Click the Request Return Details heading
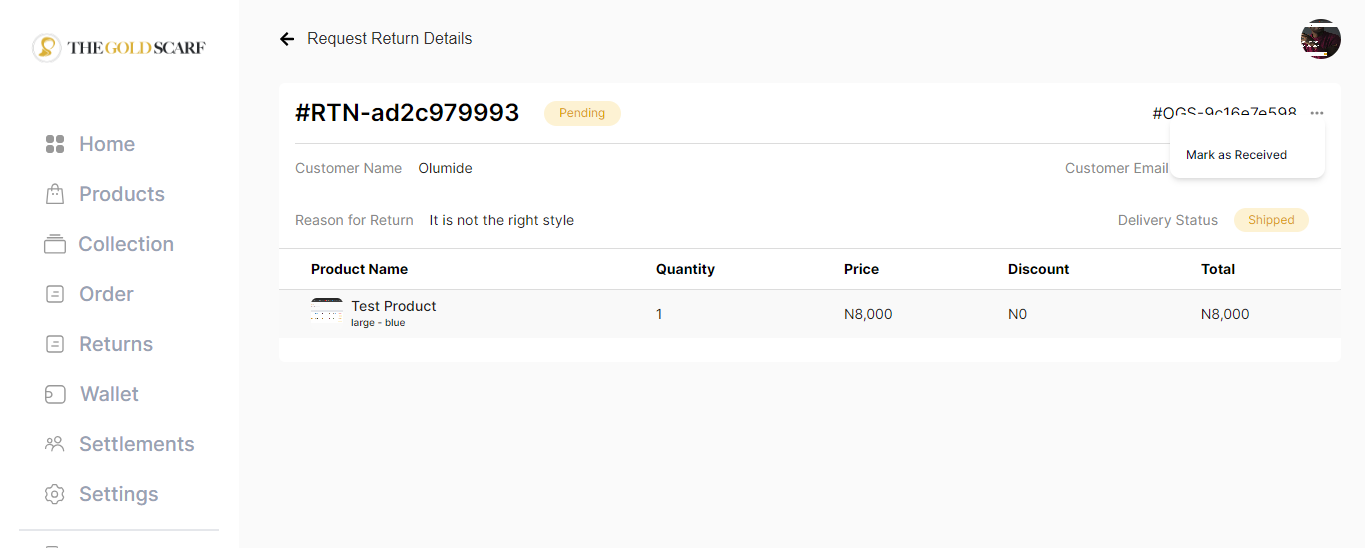 (x=390, y=39)
